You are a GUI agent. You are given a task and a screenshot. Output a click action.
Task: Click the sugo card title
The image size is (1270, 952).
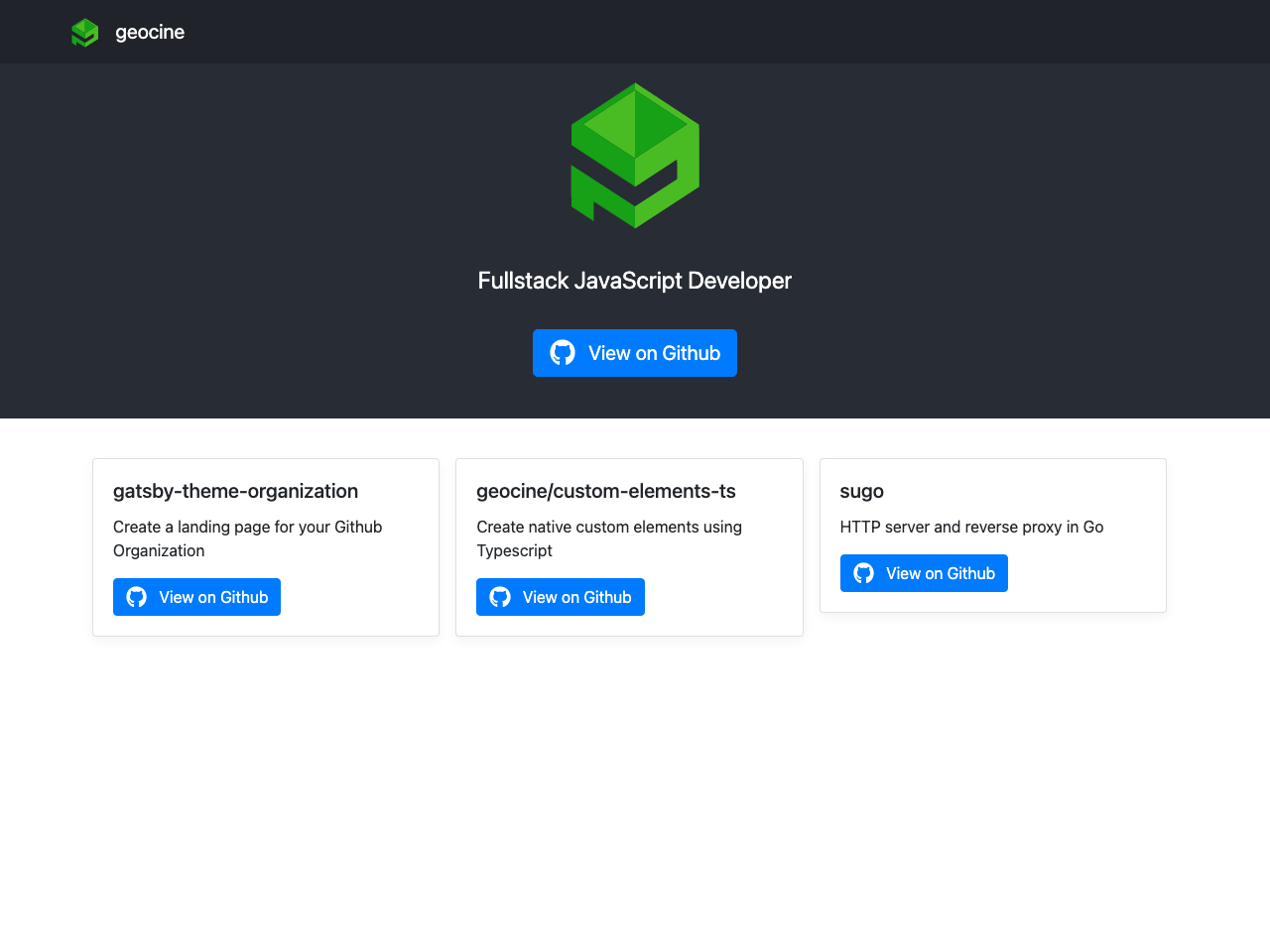click(861, 491)
